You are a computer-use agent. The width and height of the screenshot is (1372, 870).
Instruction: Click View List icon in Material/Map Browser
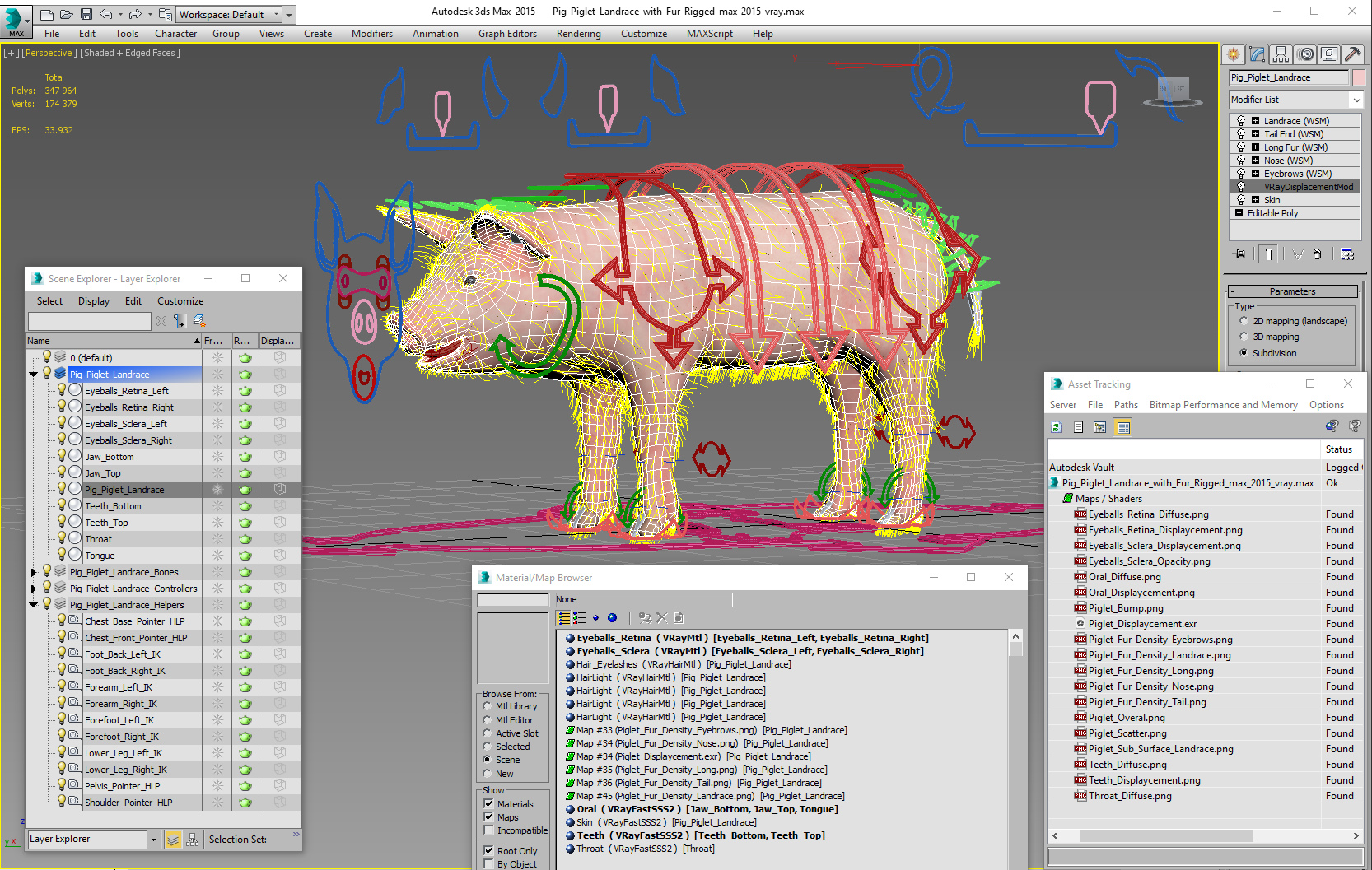click(x=564, y=618)
